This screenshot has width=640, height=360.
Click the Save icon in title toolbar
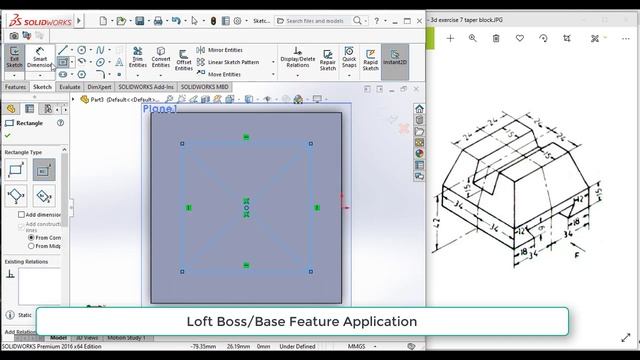click(140, 21)
